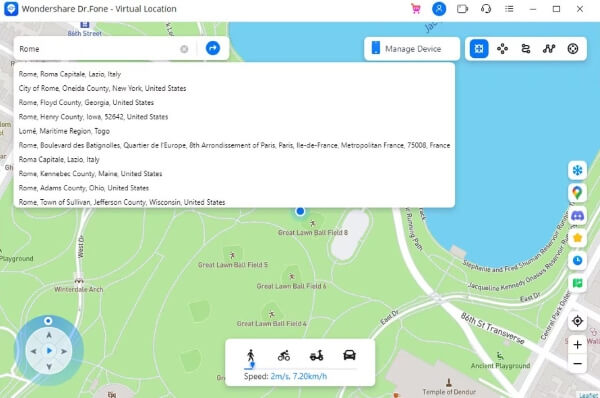
Task: Open historical records clock icon
Action: pyautogui.click(x=577, y=261)
